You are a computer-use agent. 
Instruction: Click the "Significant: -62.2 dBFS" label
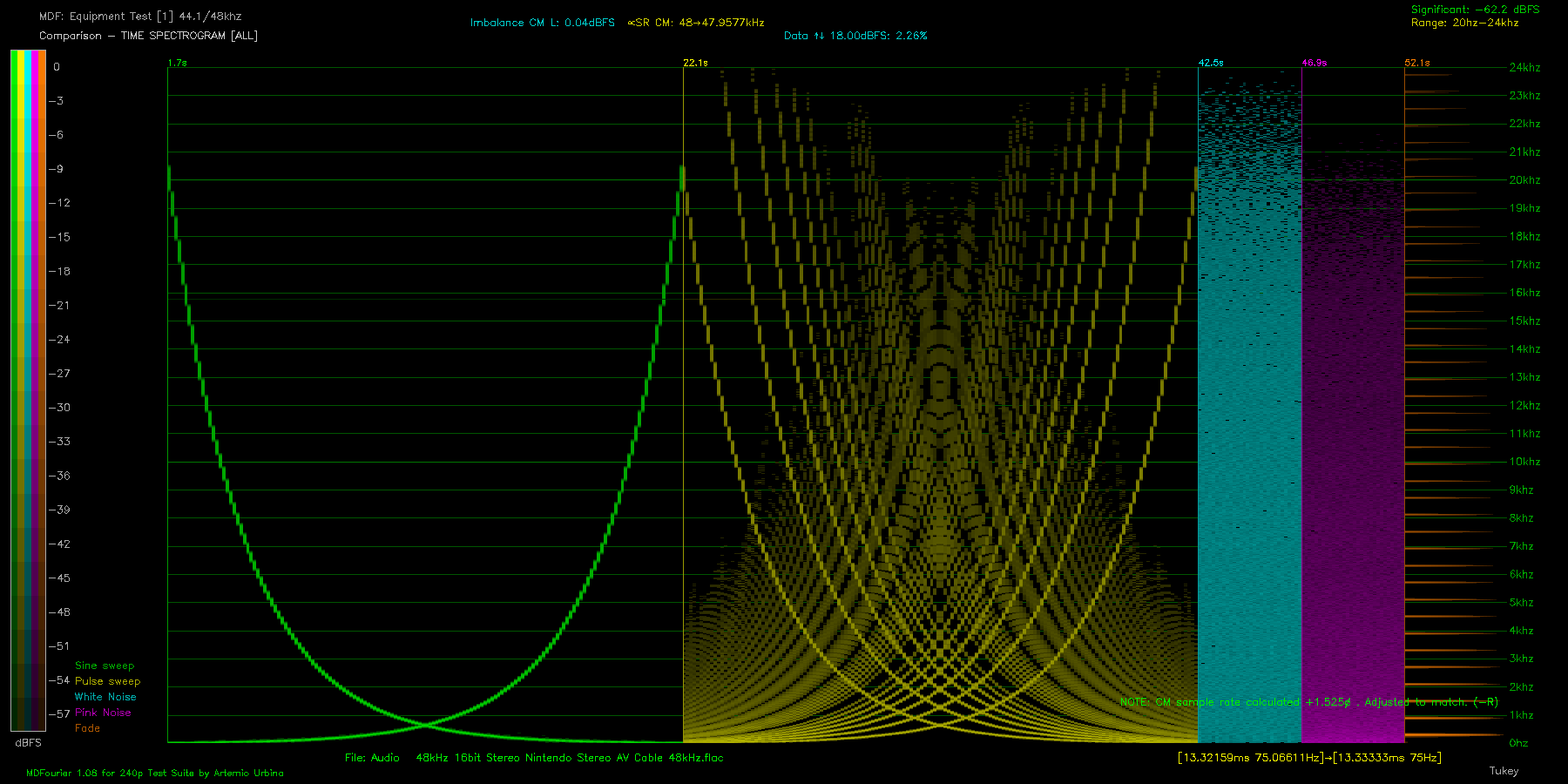[x=1476, y=10]
